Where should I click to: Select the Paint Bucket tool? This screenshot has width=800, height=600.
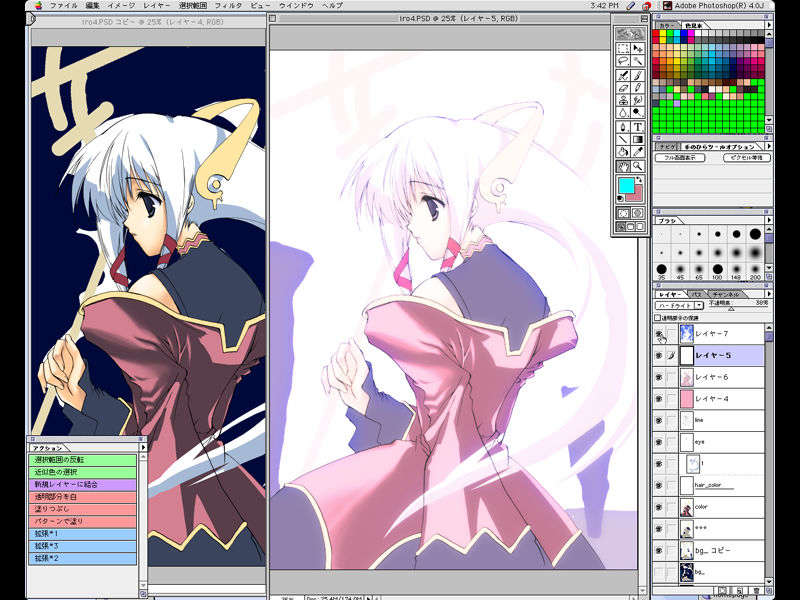tap(623, 152)
